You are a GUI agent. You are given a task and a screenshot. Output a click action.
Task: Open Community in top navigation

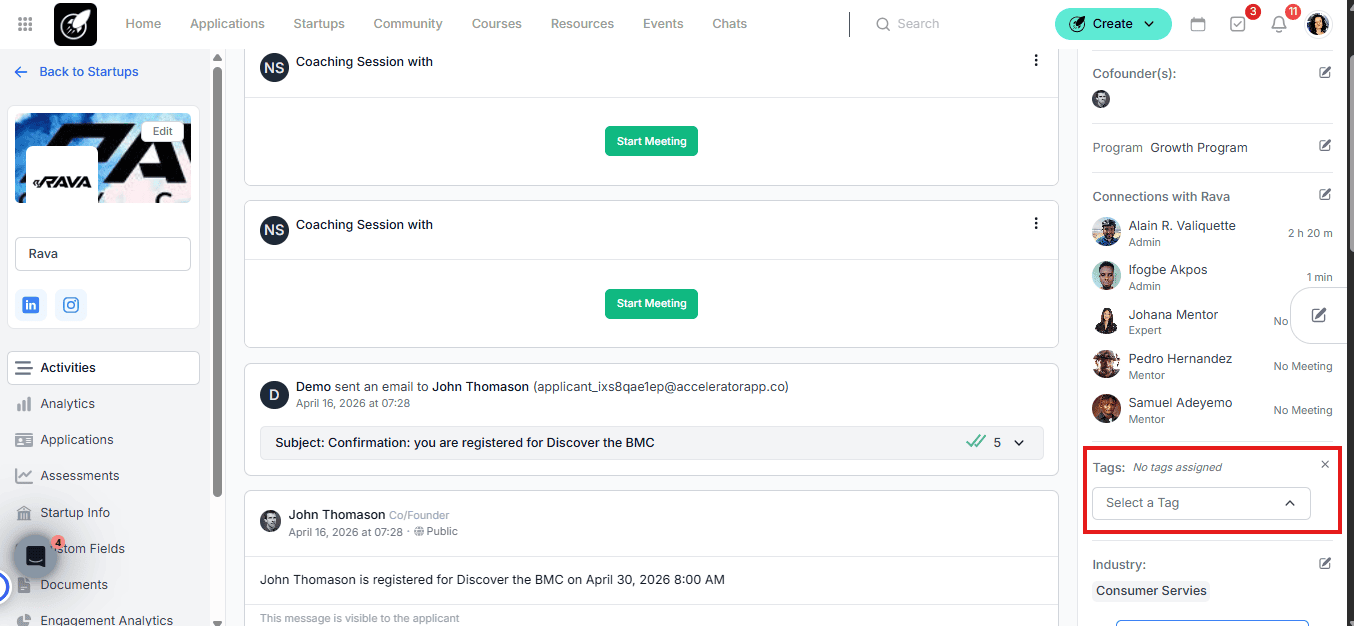pyautogui.click(x=408, y=24)
